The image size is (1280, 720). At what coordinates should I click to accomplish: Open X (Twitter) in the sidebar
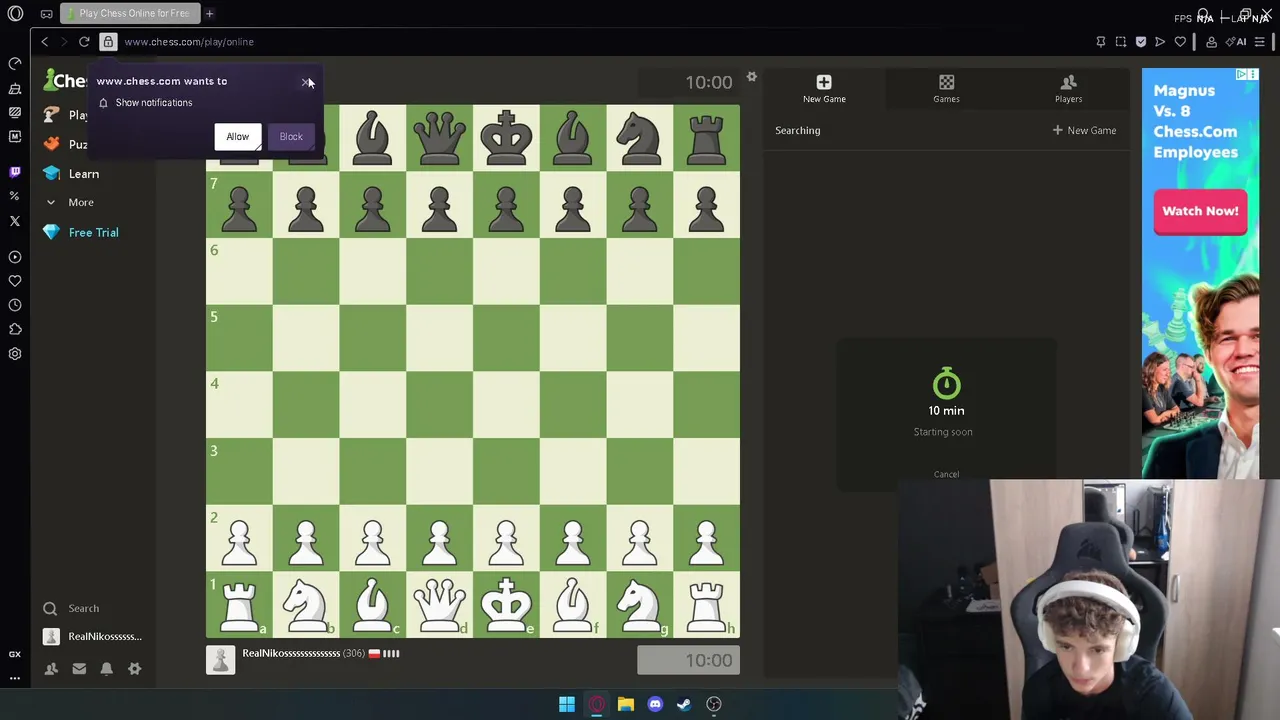coord(15,221)
